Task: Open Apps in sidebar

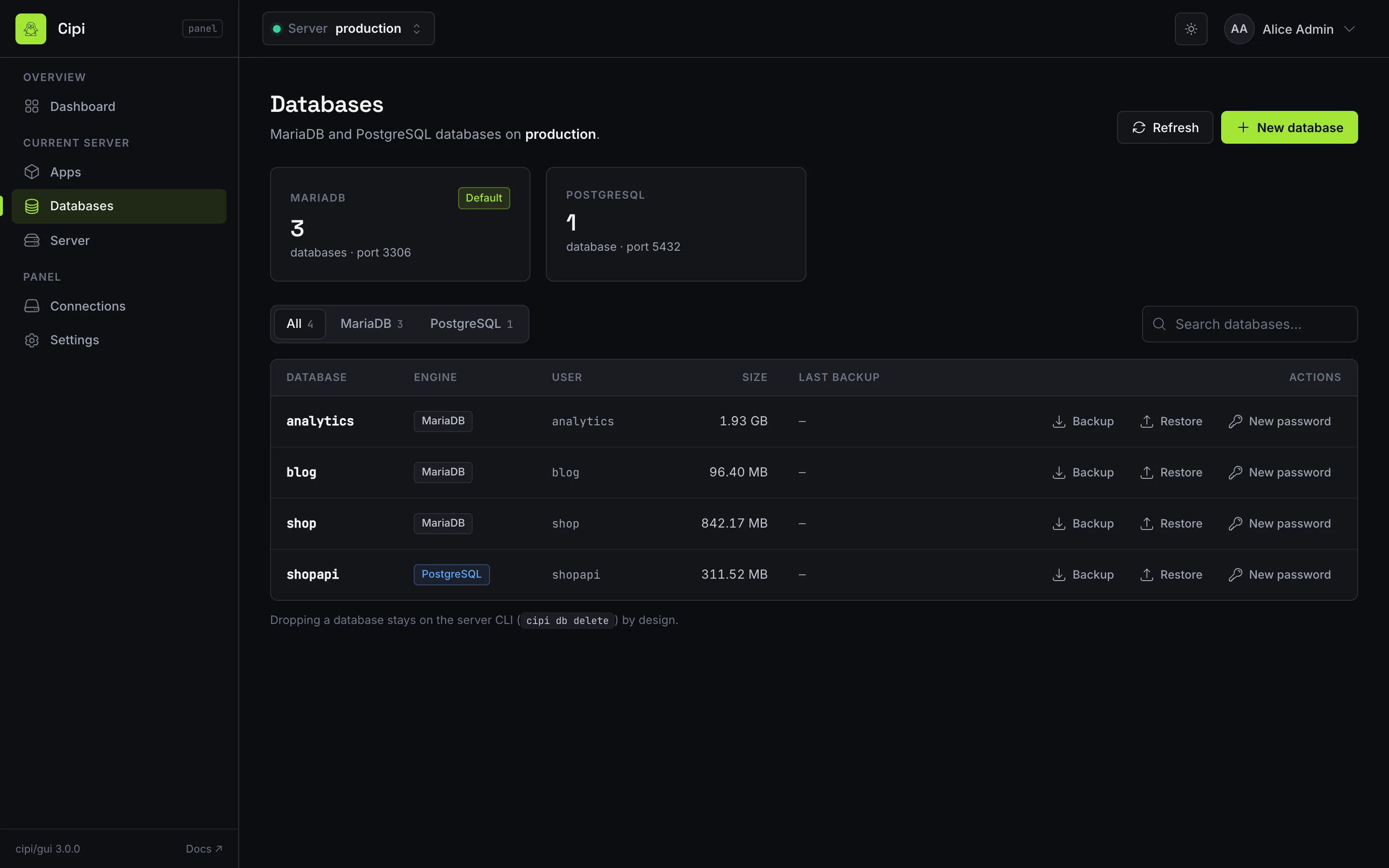Action: coord(119,172)
